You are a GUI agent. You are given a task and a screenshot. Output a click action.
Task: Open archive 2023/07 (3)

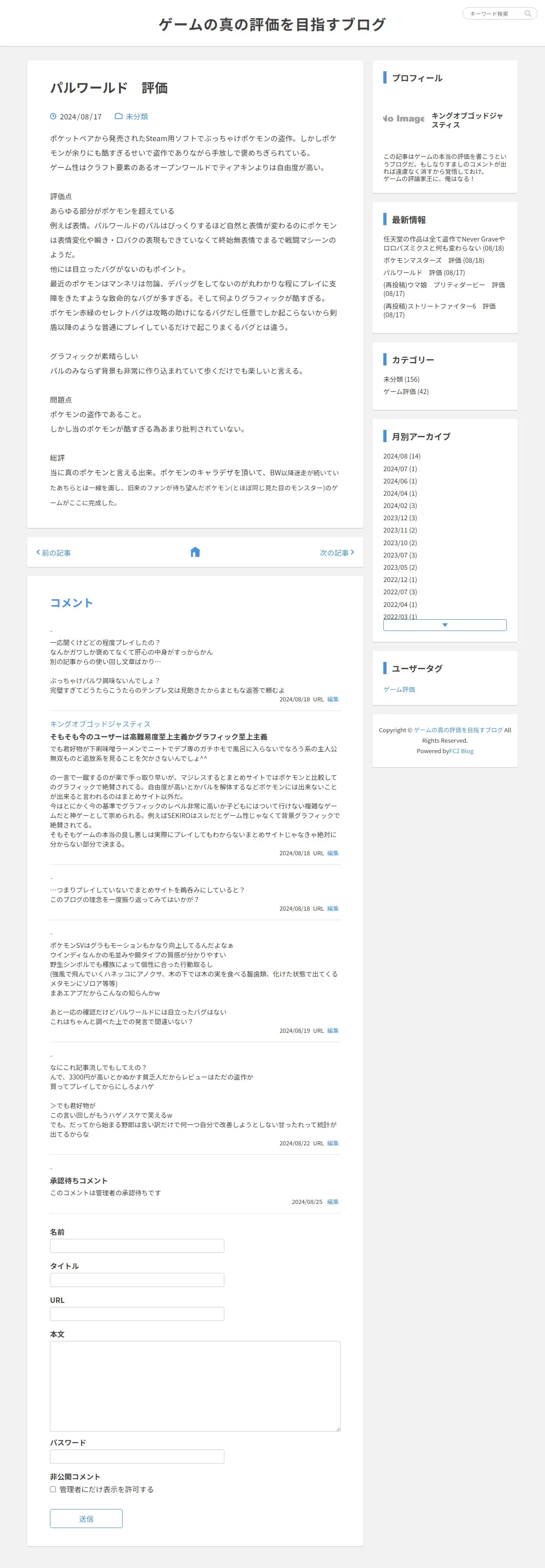(x=400, y=555)
